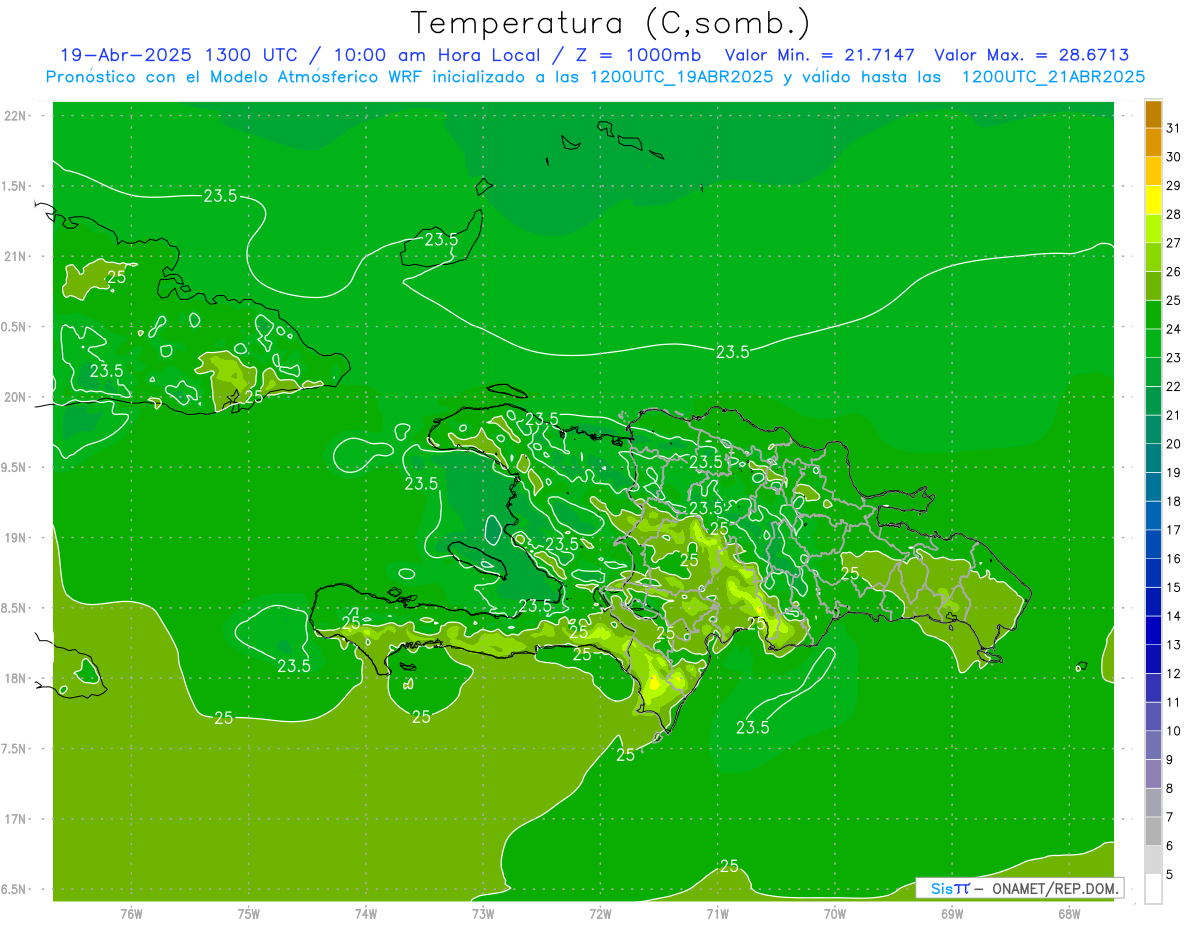
Task: Click the "74W" longitude axis label
Action: pyautogui.click(x=366, y=913)
